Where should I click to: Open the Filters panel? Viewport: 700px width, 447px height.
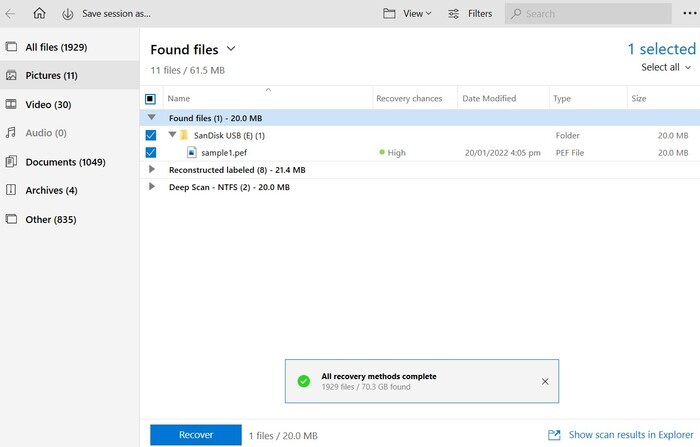tap(470, 14)
